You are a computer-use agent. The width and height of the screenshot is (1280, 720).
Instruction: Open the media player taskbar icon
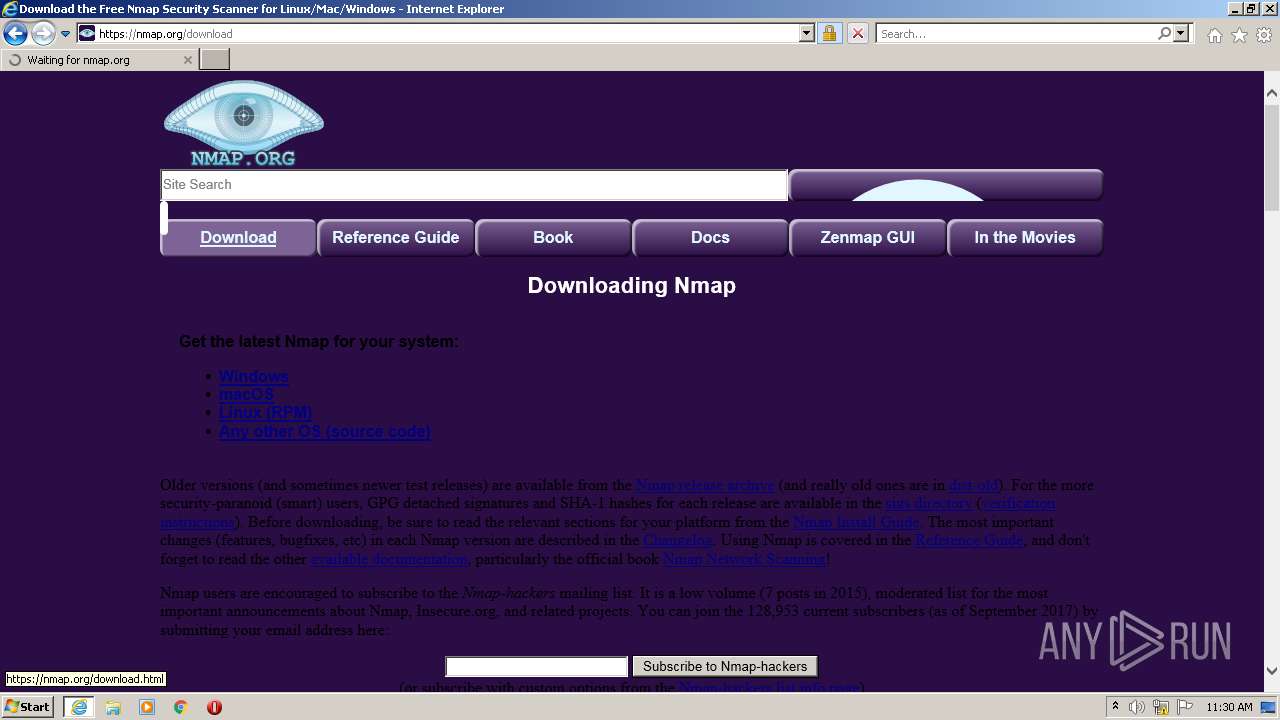147,707
